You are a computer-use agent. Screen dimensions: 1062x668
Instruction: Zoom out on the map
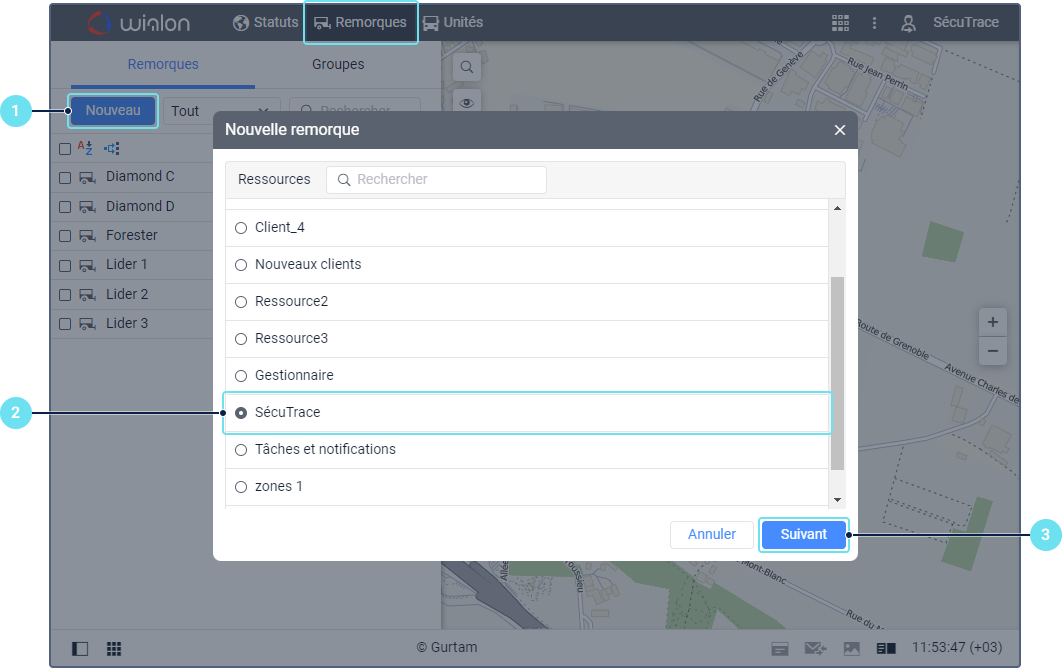click(x=992, y=351)
